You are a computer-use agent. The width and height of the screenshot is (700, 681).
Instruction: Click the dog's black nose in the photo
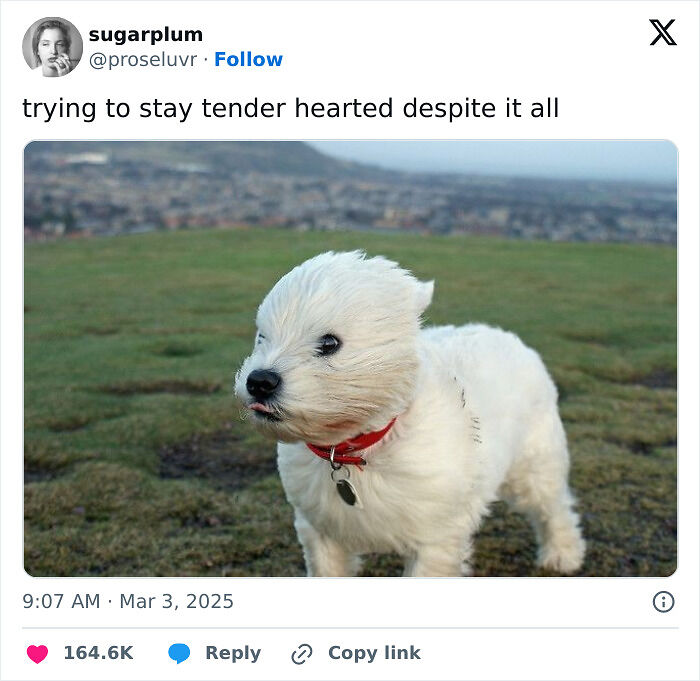[263, 384]
